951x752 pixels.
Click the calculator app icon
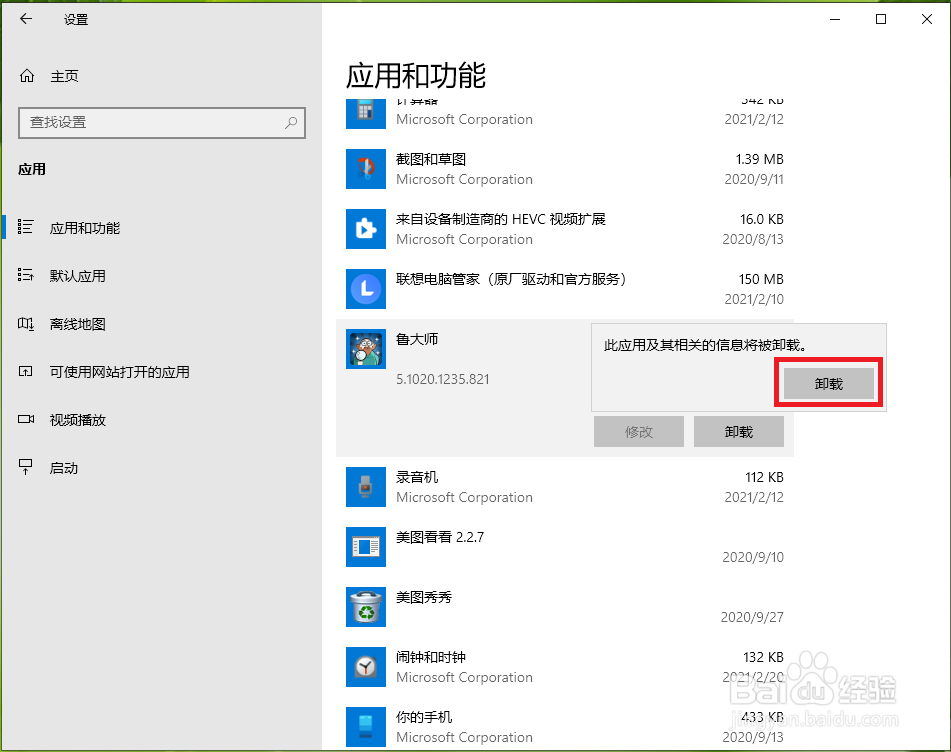[x=366, y=114]
